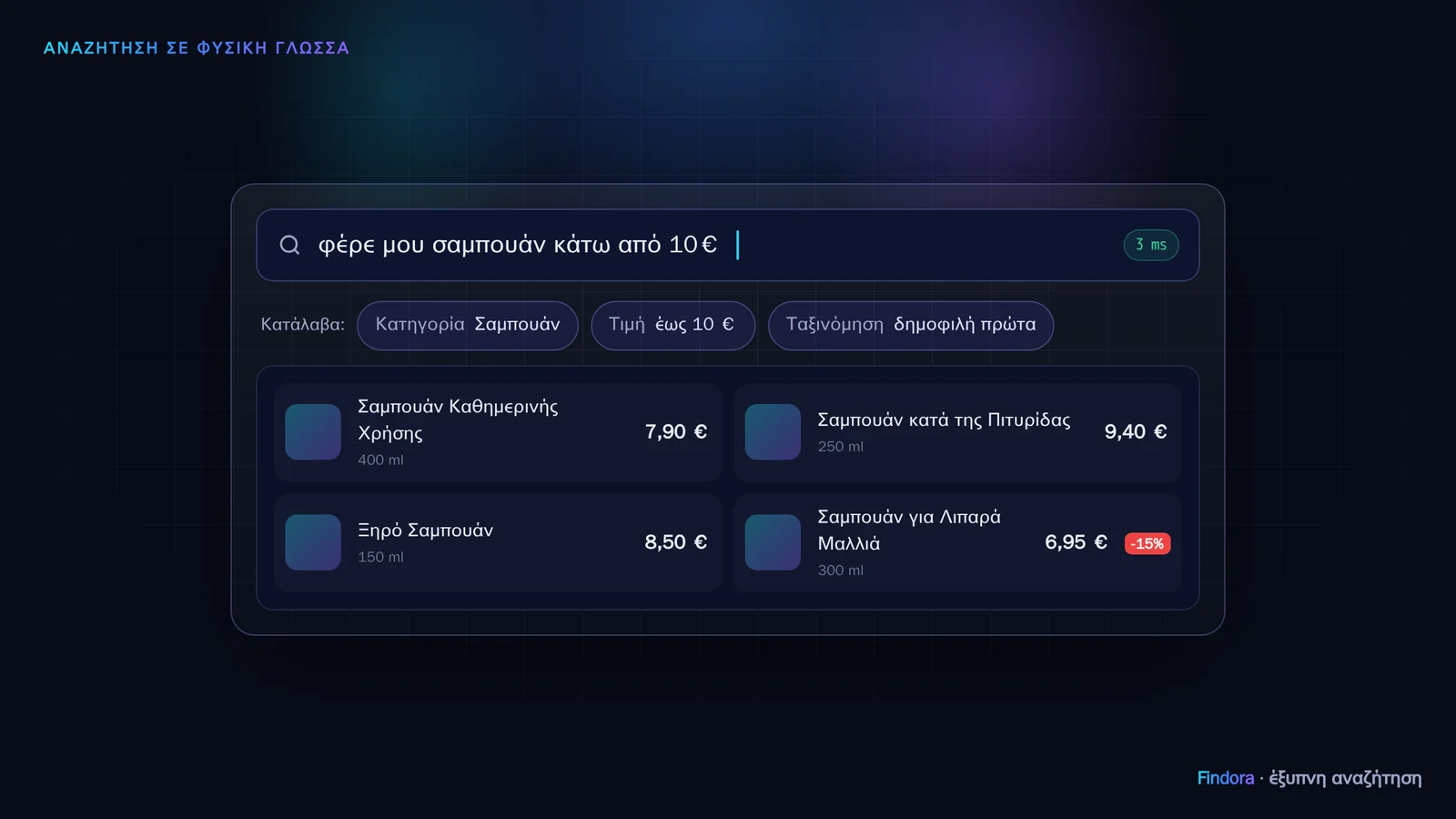Image resolution: width=1456 pixels, height=819 pixels.
Task: Click the 7,90 € price
Action: 676,432
